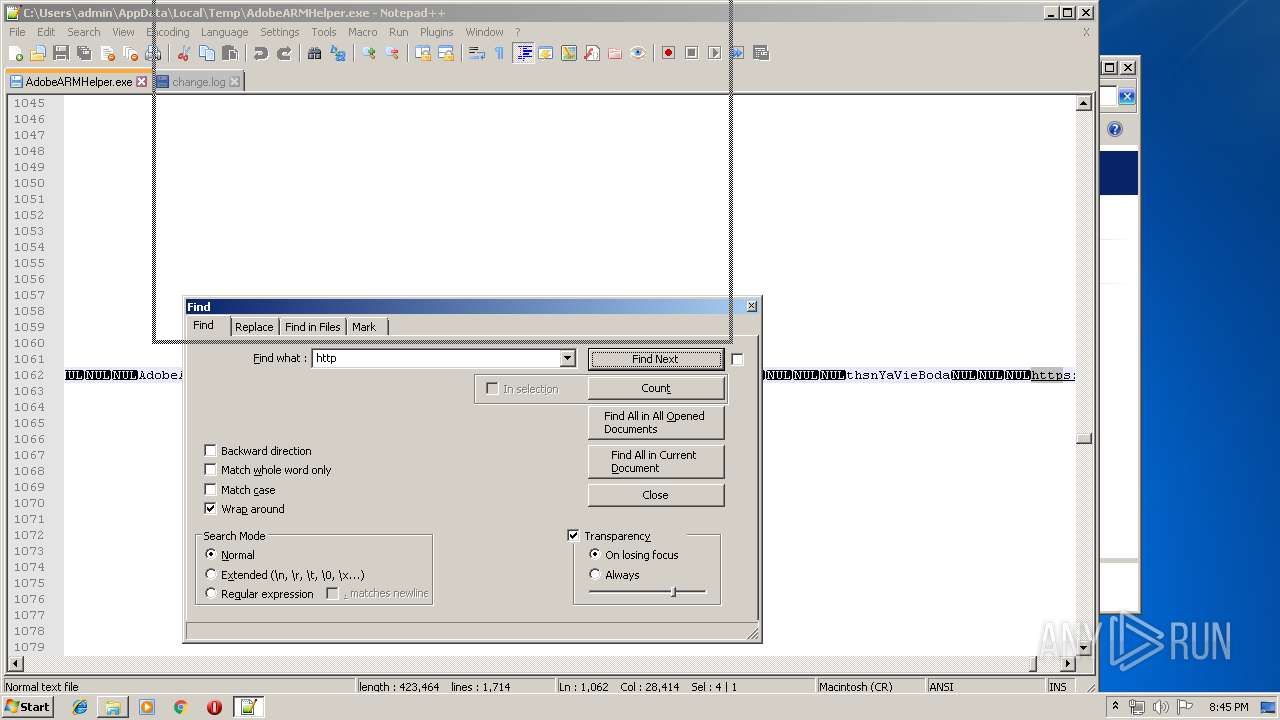
Task: Select the change.log document tab
Action: coord(198,82)
